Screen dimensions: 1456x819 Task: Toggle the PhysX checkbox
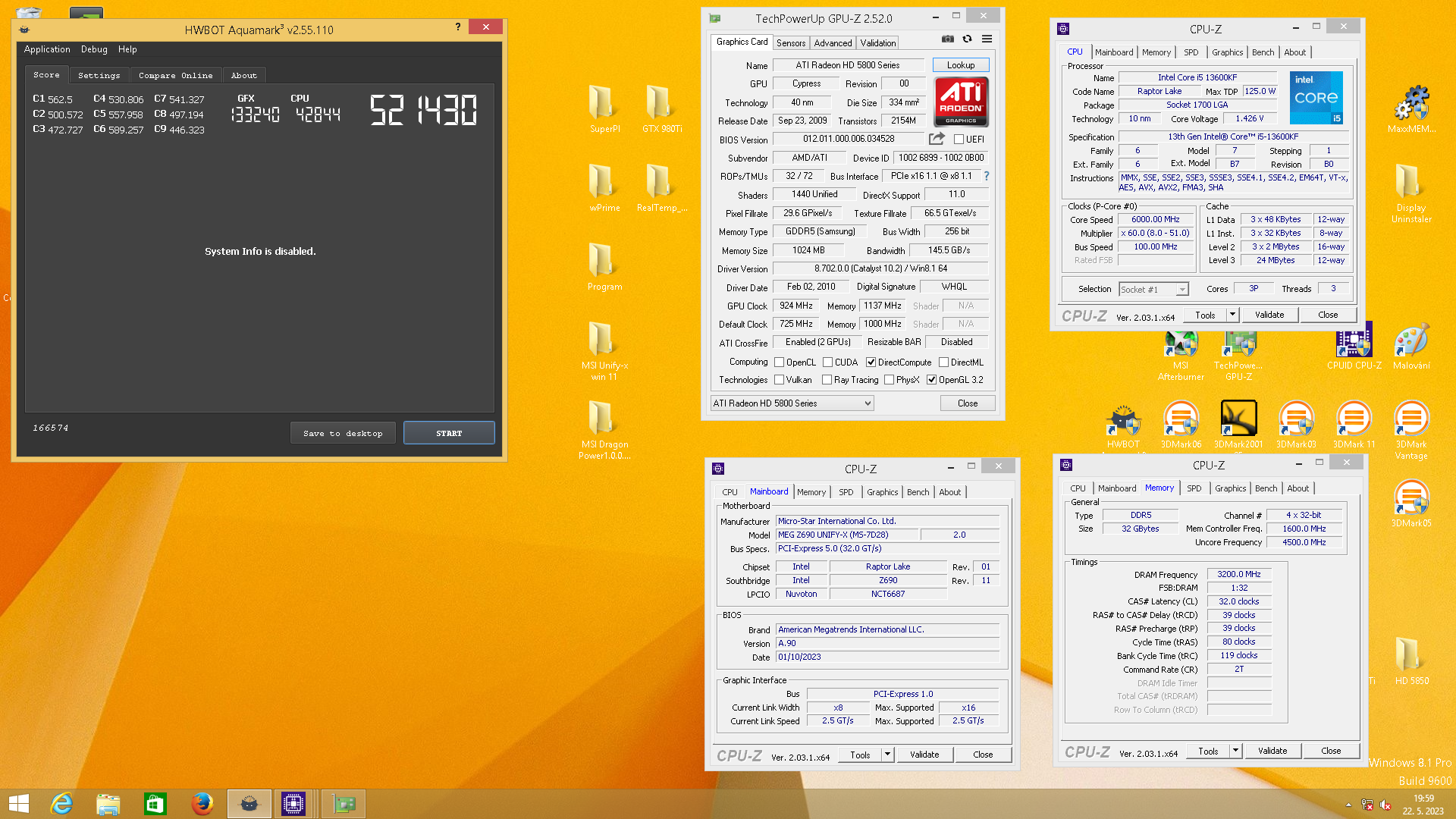[x=889, y=380]
